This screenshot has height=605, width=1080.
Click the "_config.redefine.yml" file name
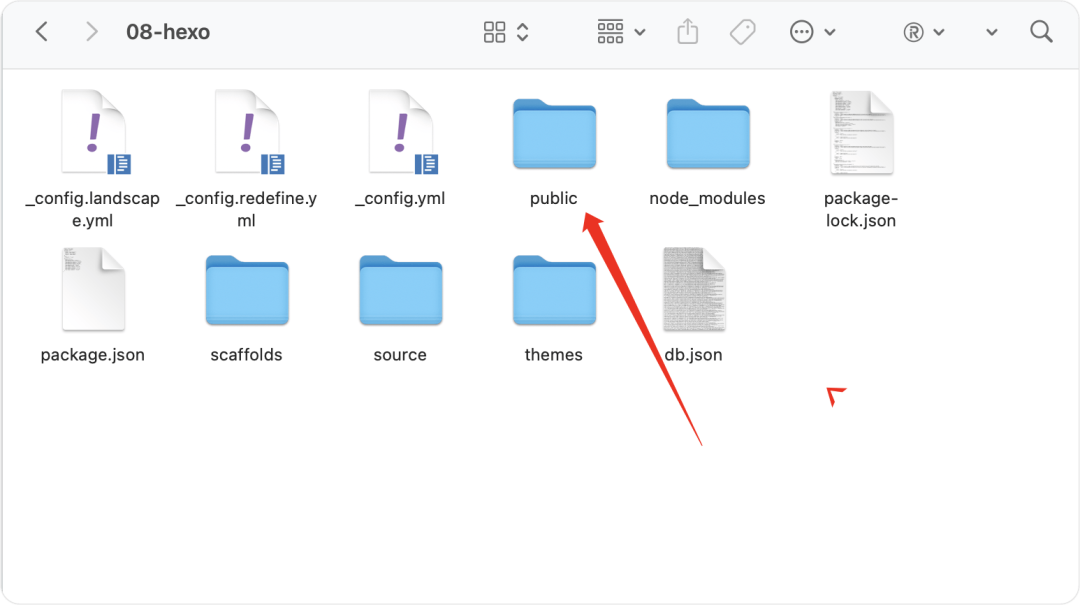(x=247, y=209)
